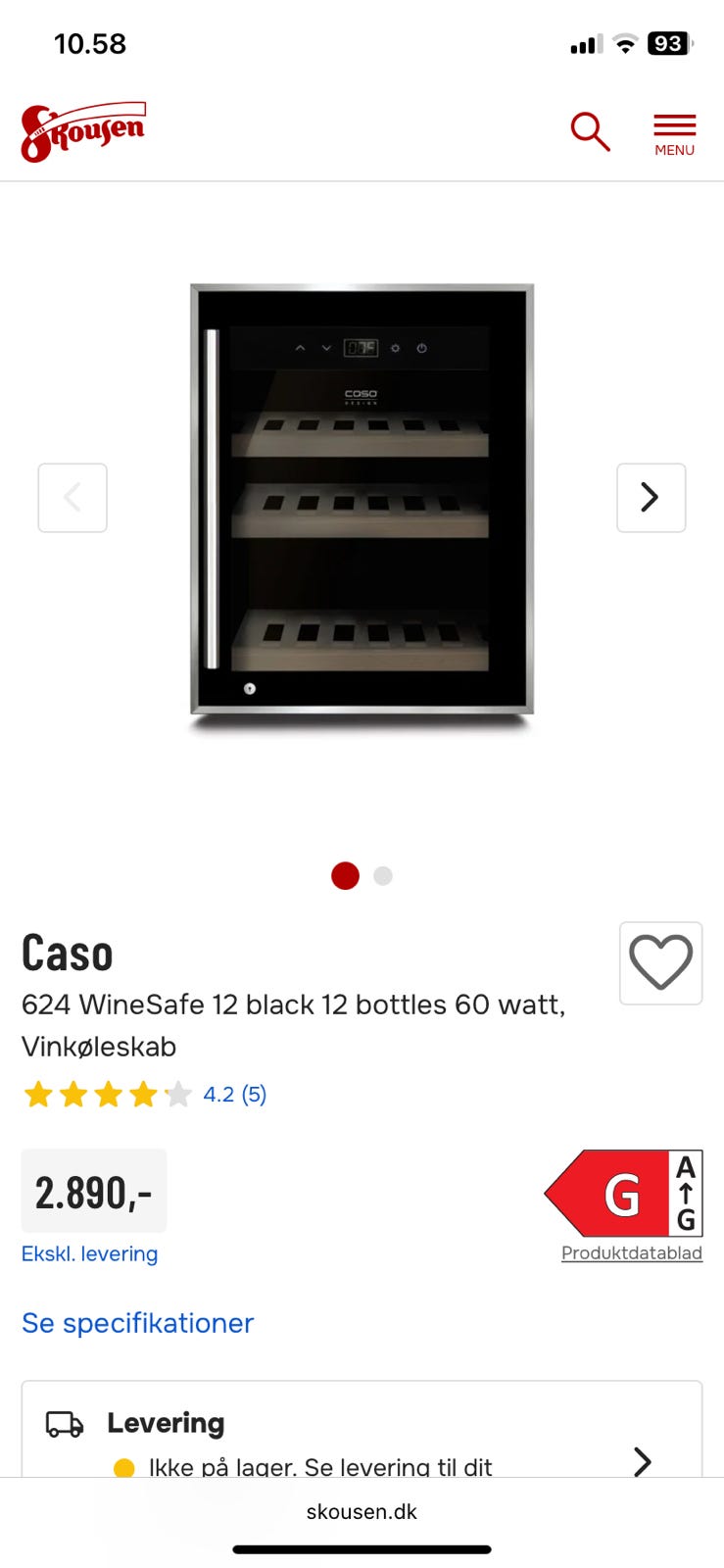
Task: Click Ekskl. levering link
Action: coord(89,1253)
